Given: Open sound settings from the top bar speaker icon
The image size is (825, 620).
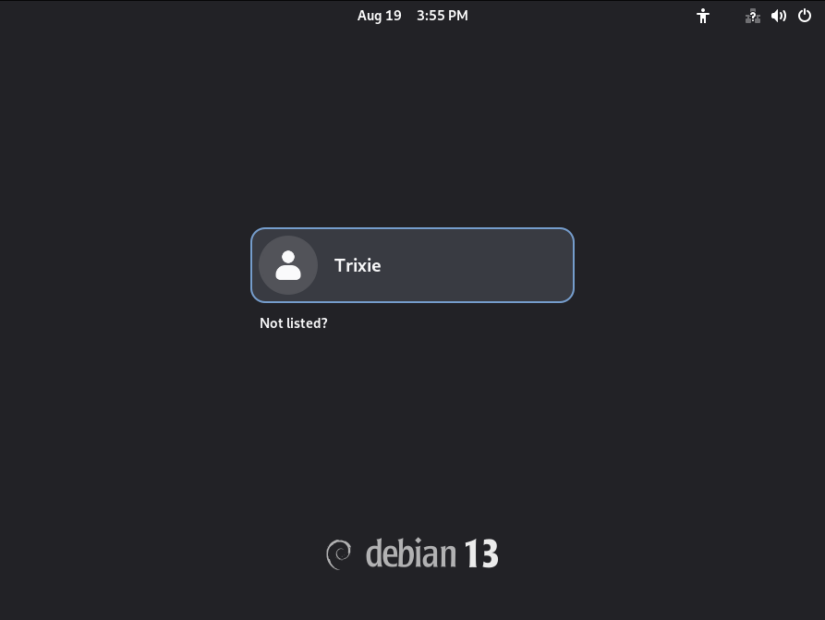Looking at the screenshot, I should [779, 16].
